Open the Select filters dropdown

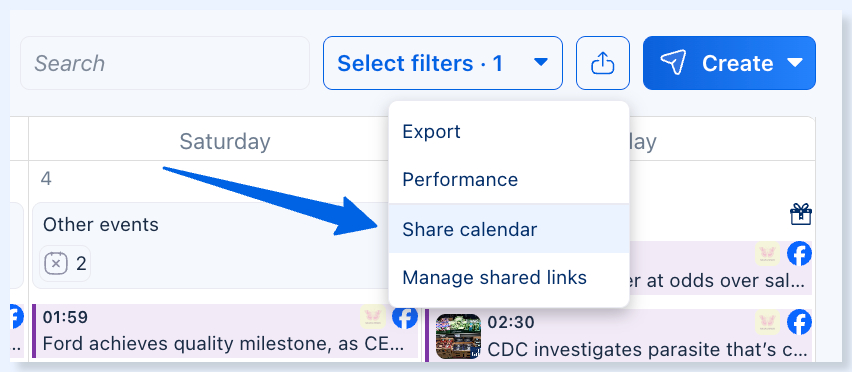click(443, 63)
